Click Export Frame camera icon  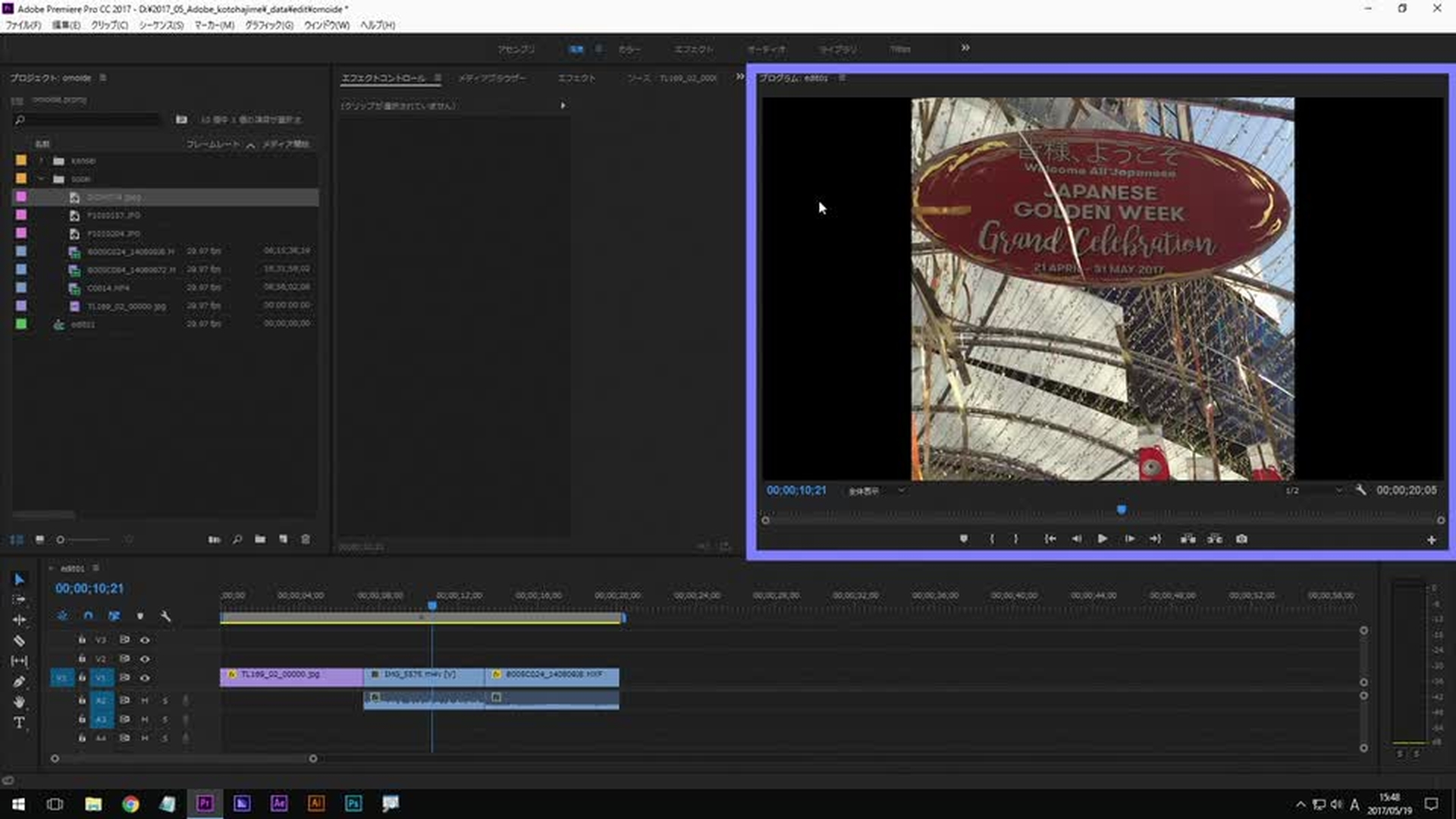pyautogui.click(x=1241, y=539)
